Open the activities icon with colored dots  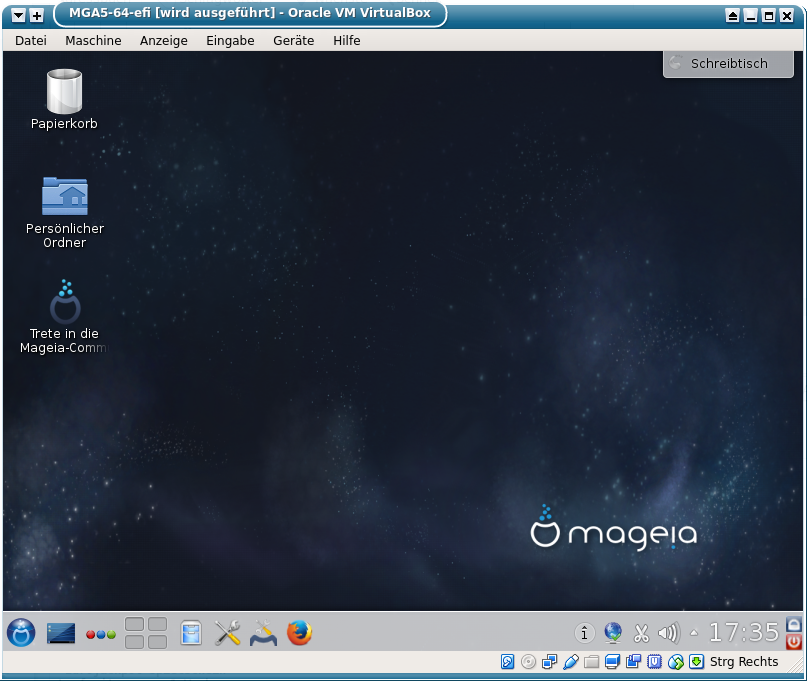(100, 634)
